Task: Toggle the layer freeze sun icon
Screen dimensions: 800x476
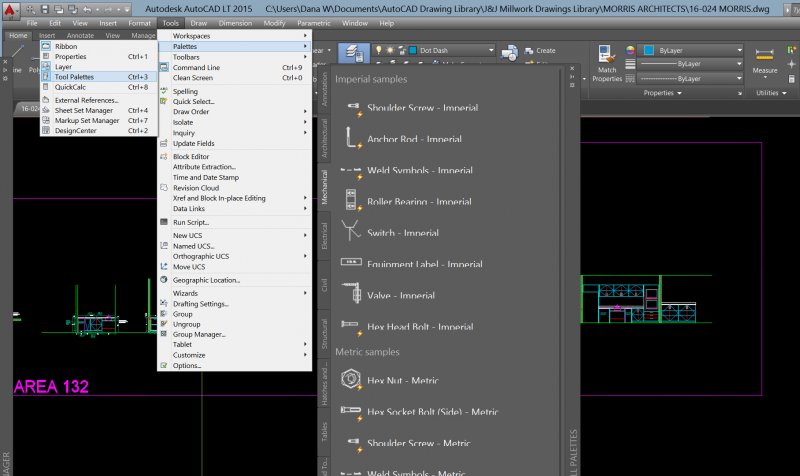Action: click(390, 50)
